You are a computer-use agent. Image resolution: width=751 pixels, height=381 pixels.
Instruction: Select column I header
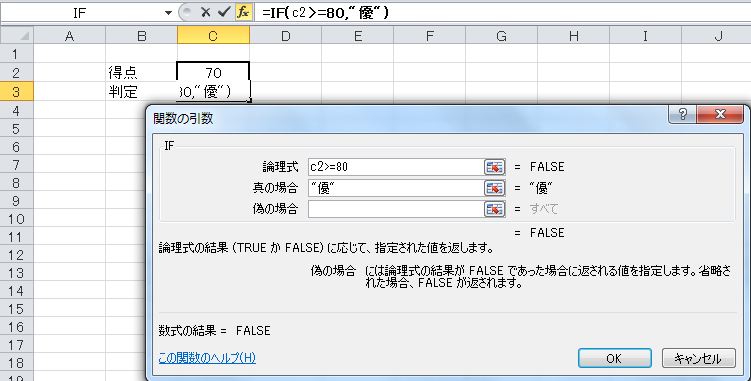pos(645,35)
